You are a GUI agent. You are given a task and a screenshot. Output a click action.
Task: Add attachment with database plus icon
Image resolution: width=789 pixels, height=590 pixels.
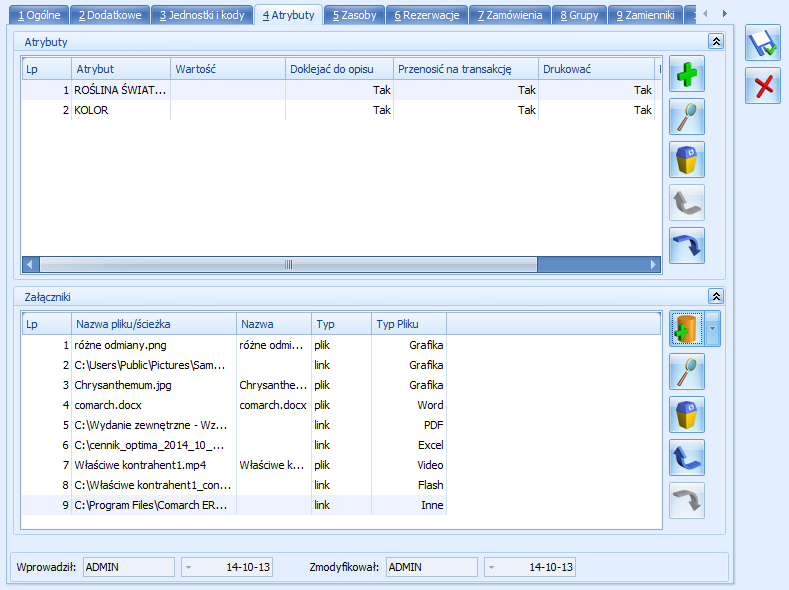pyautogui.click(x=687, y=329)
